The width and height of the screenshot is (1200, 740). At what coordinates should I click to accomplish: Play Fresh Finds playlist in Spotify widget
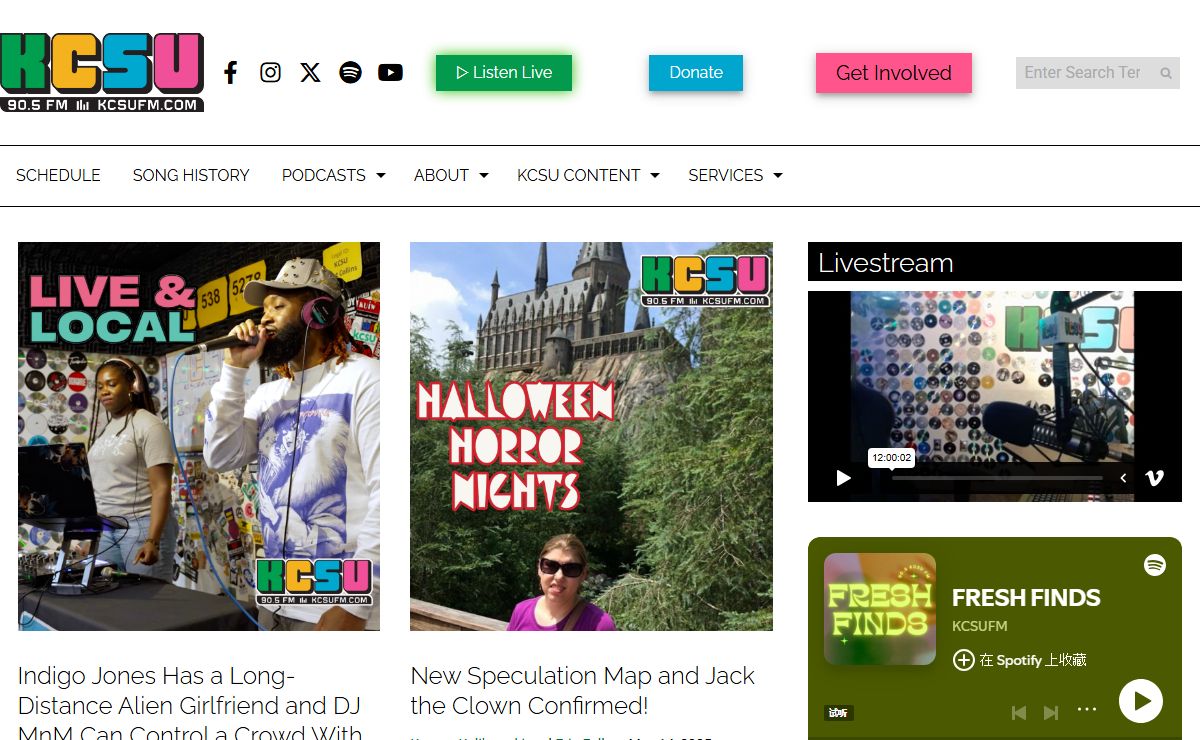tap(1140, 701)
